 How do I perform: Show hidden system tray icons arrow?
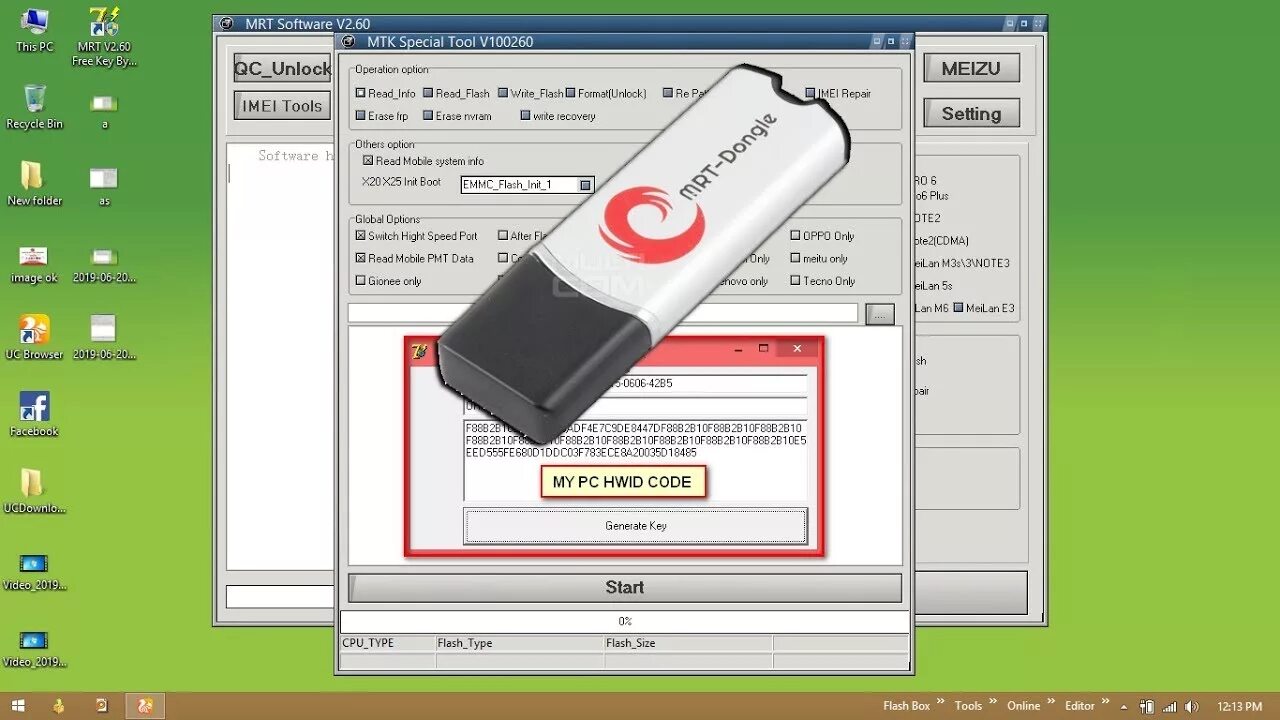1124,706
